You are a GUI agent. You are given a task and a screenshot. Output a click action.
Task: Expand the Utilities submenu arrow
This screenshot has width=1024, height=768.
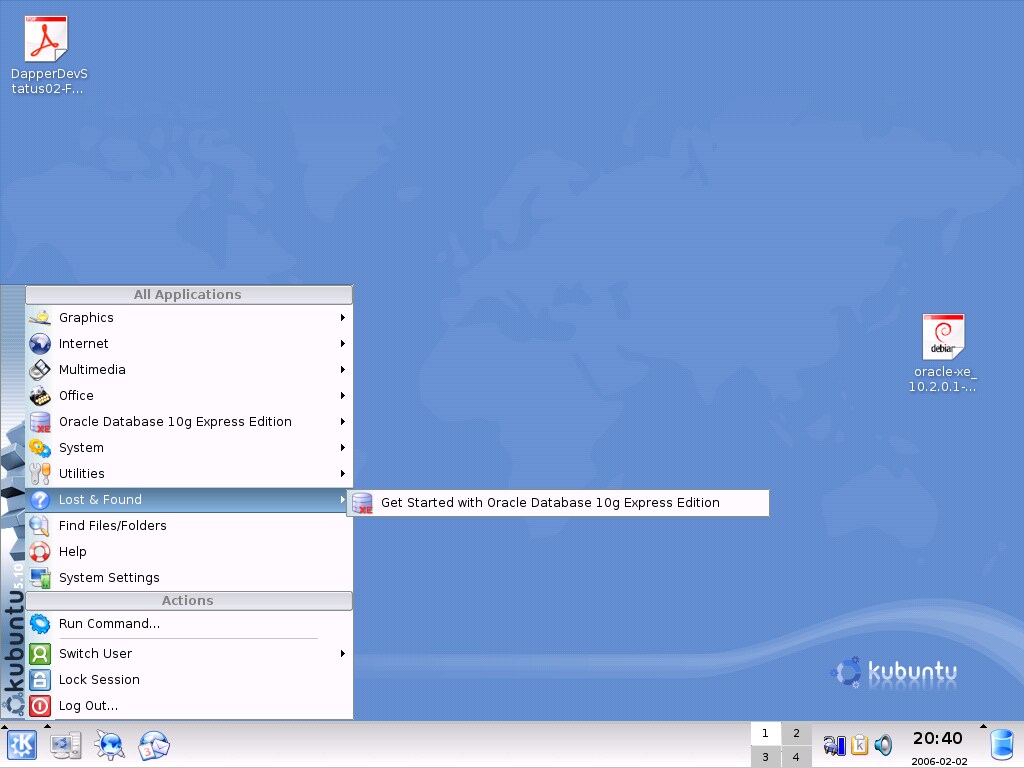pyautogui.click(x=342, y=473)
